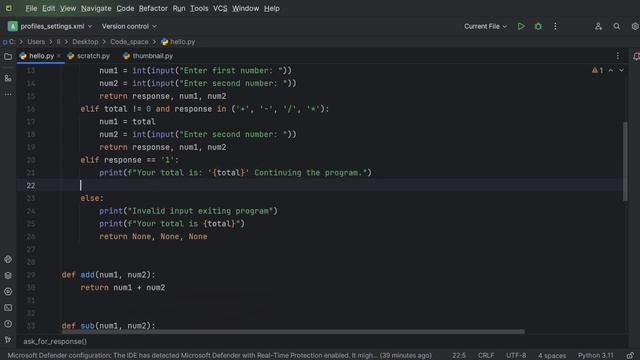The width and height of the screenshot is (640, 360).
Task: Click the 22:5 line and column indicator
Action: 459,356
